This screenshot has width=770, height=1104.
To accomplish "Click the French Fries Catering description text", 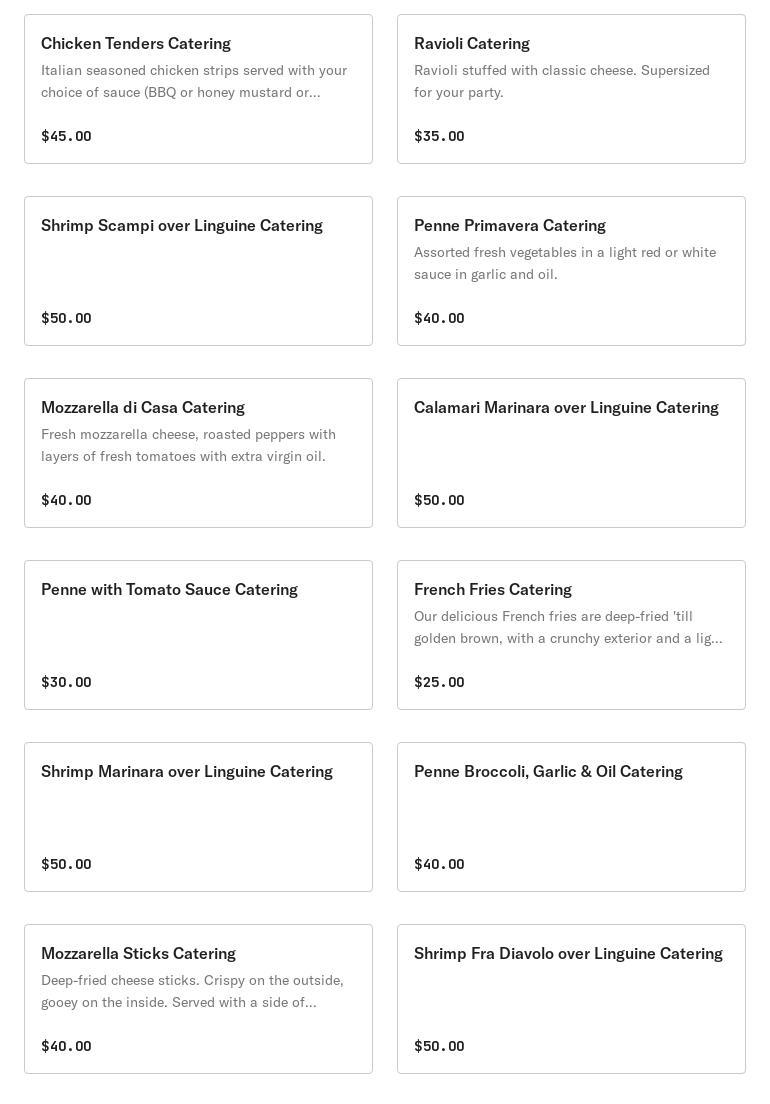I will tap(567, 627).
